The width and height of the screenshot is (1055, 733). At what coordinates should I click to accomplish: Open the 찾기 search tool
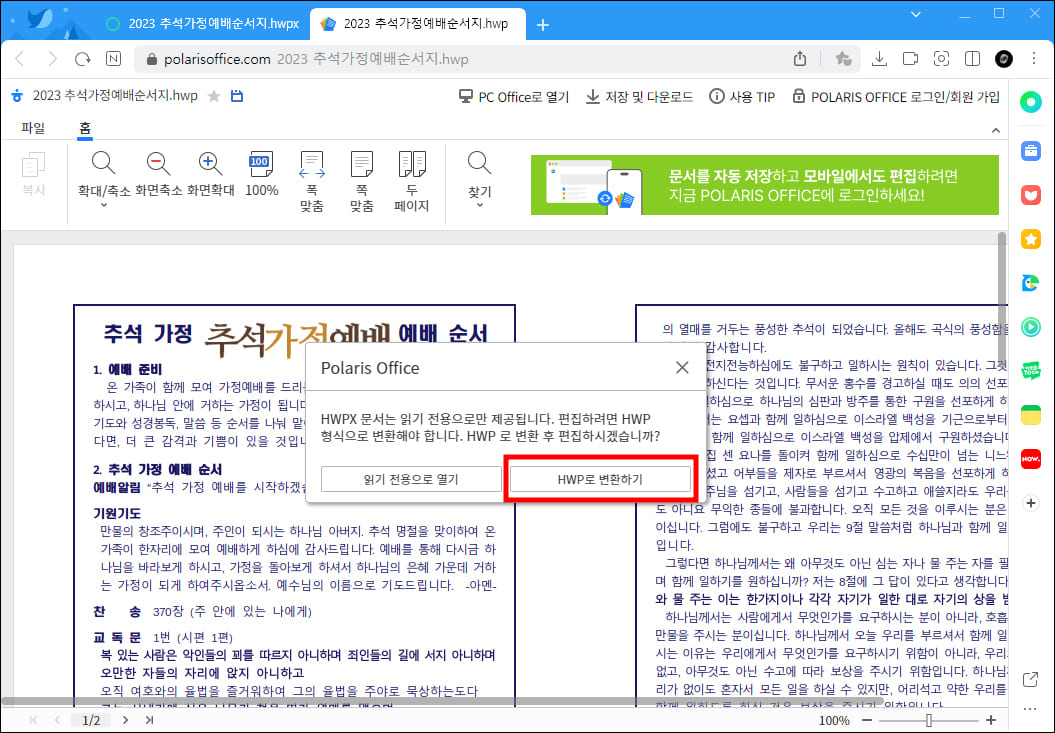coord(479,174)
